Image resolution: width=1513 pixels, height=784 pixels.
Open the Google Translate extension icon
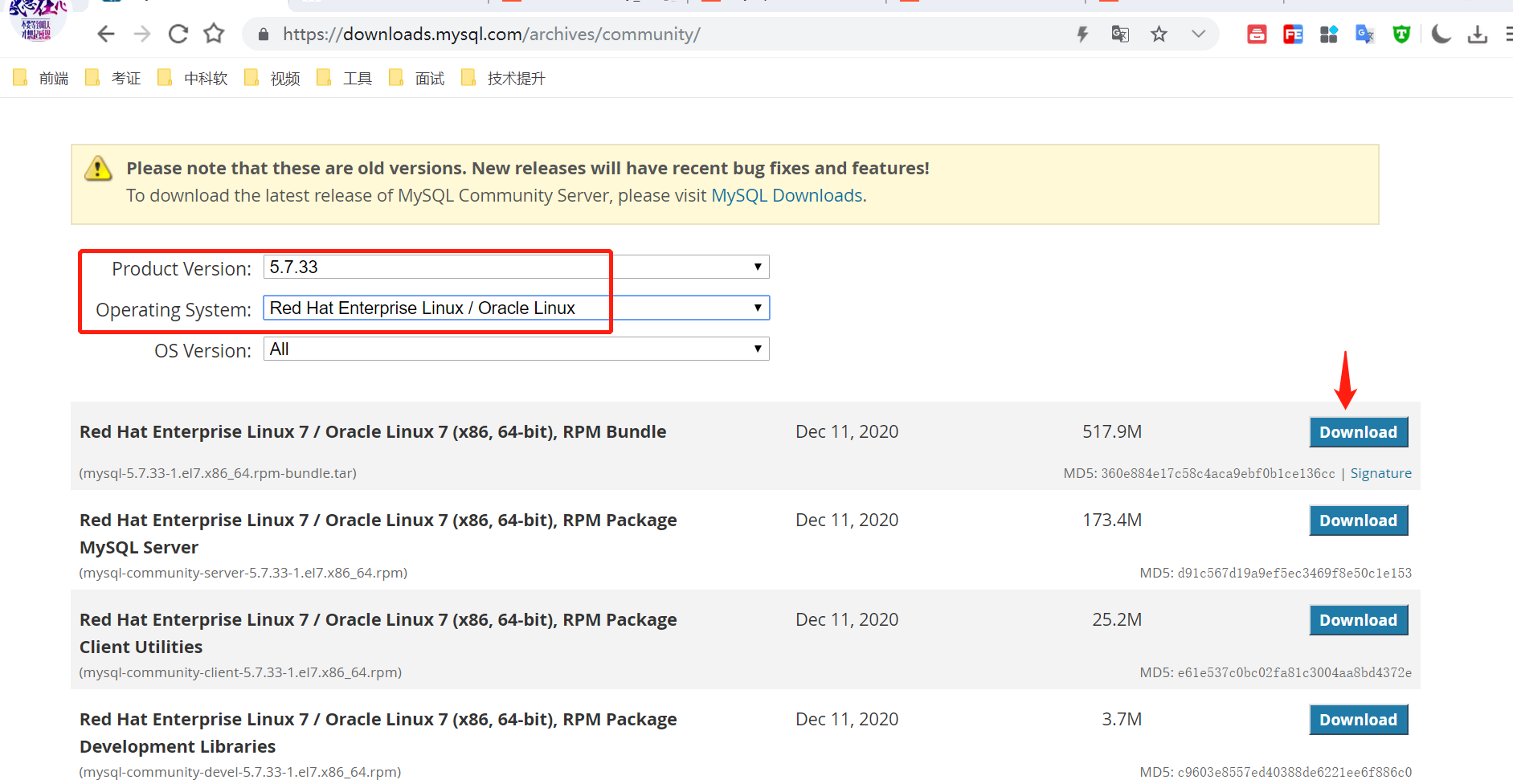[1365, 34]
